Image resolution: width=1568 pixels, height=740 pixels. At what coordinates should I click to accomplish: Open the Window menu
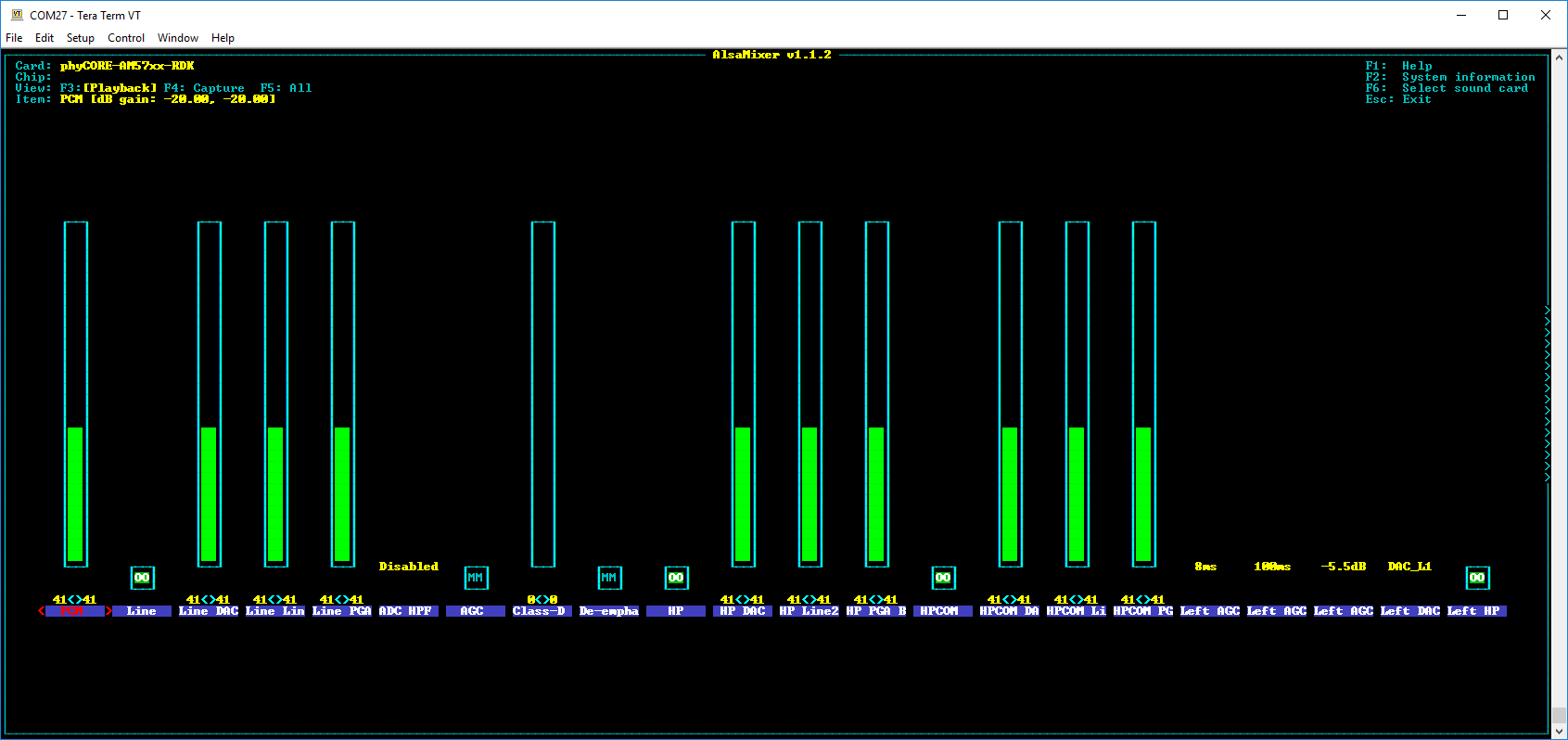[x=178, y=38]
